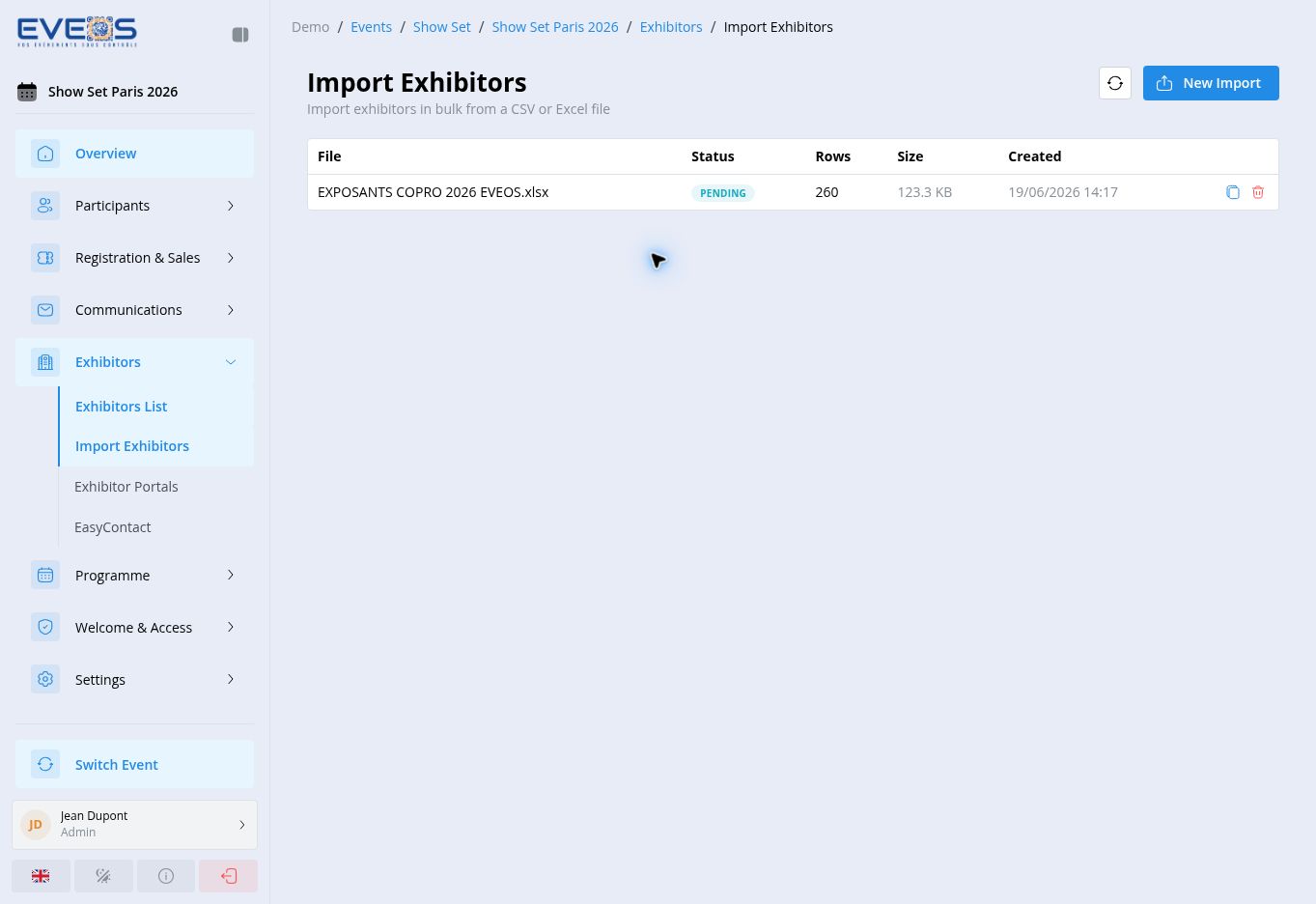Click the Exhibitors building icon
The height and width of the screenshot is (904, 1316).
pos(45,362)
